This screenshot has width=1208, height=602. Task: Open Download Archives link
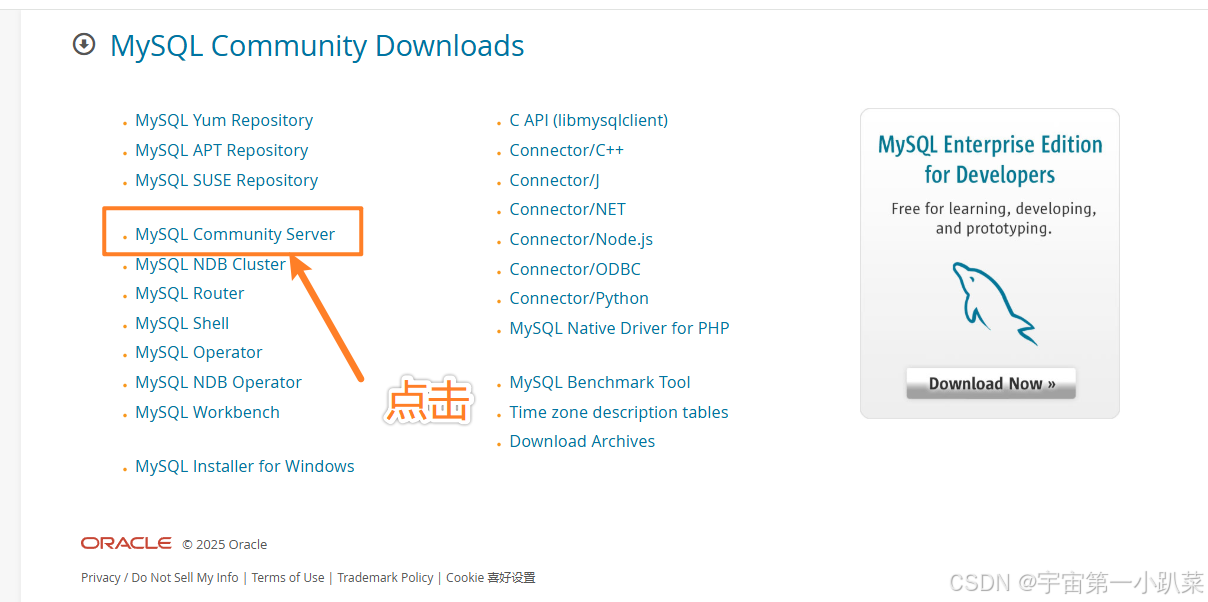[x=582, y=441]
